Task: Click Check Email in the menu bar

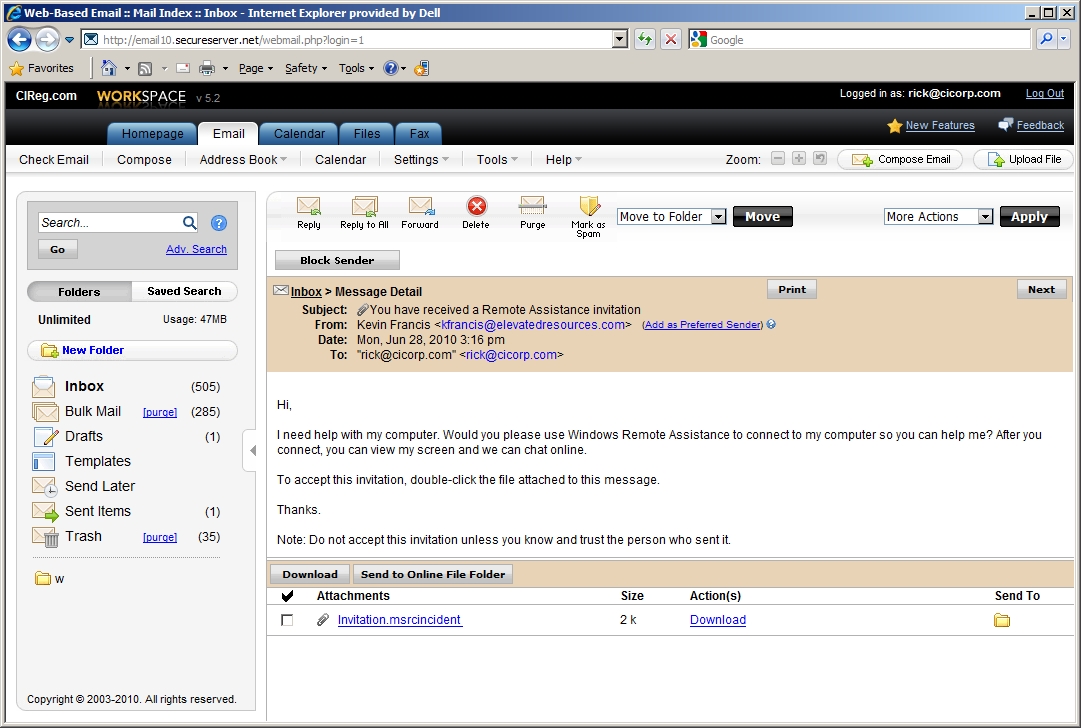Action: tap(54, 159)
